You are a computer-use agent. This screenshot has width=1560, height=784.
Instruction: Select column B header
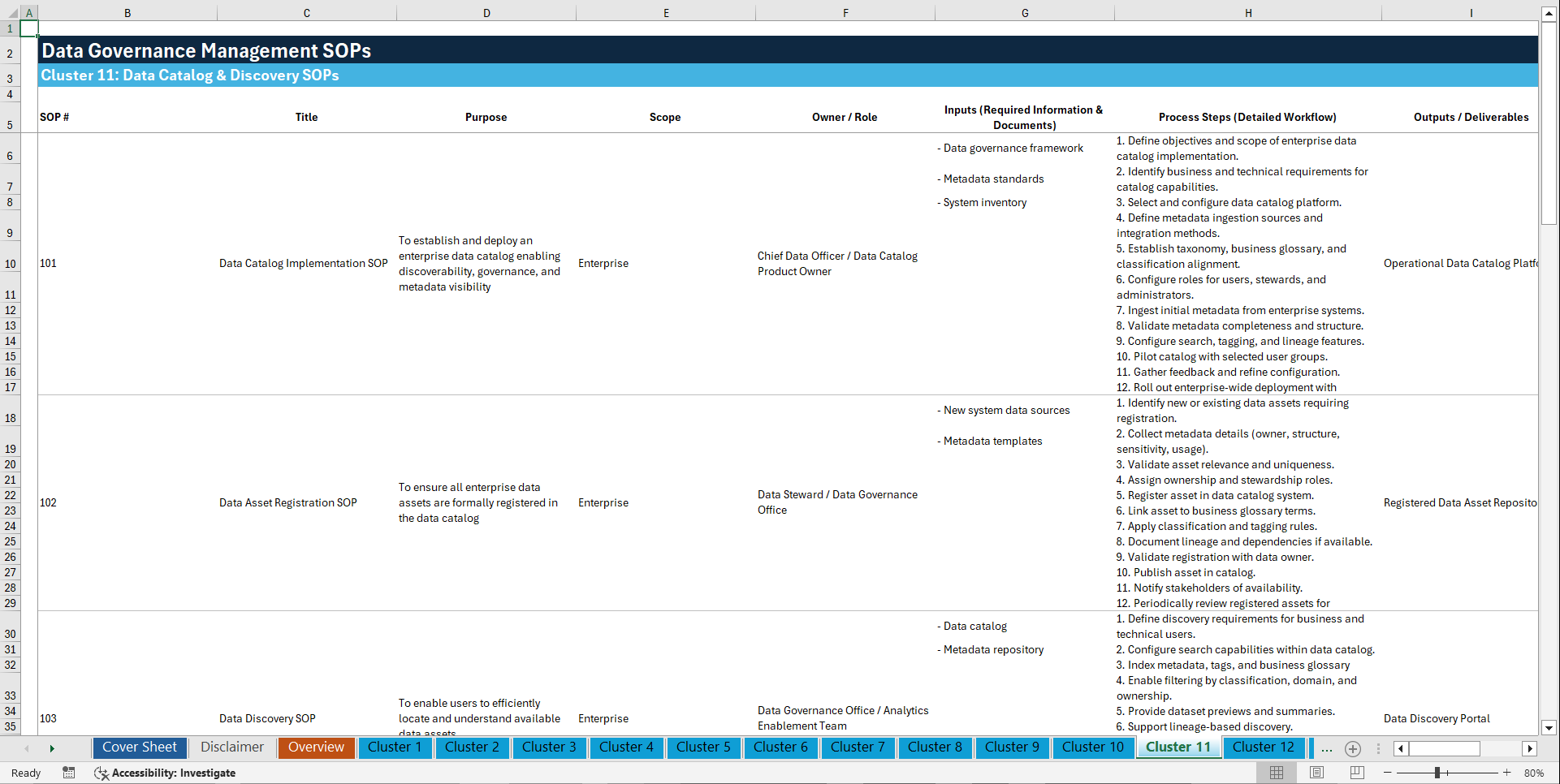127,13
